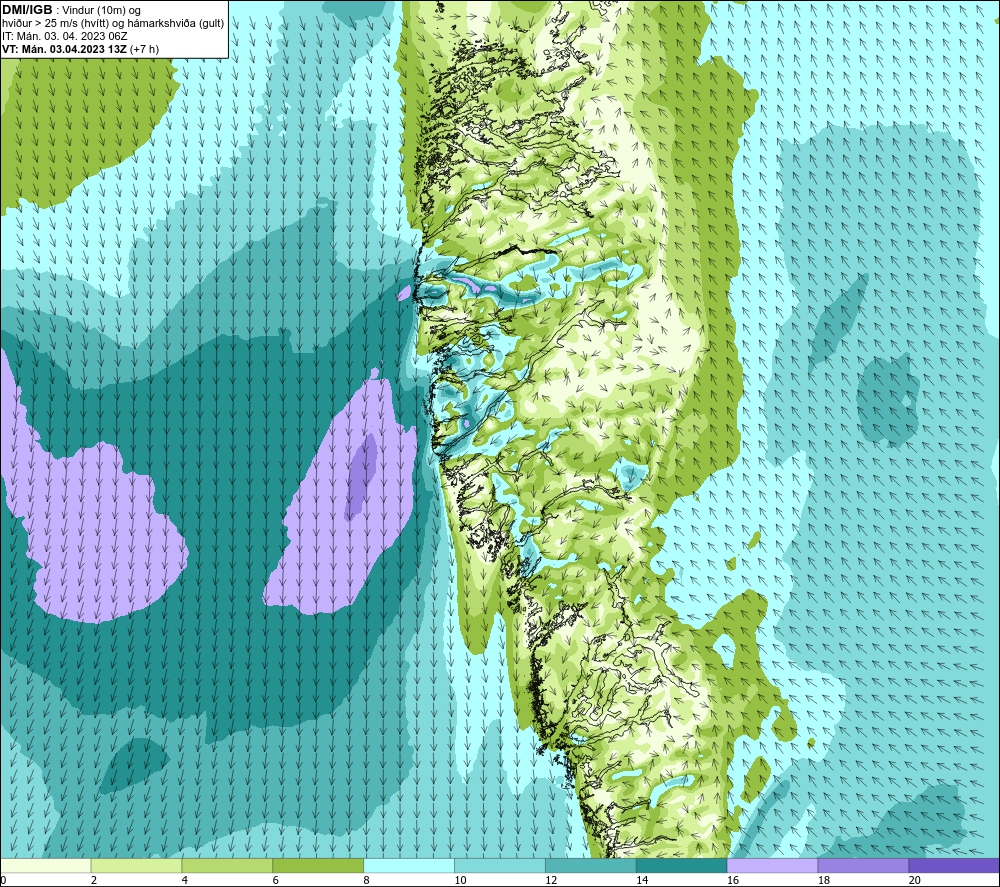Viewport: 1000px width, 887px height.
Task: Click the legend label '8'
Action: pyautogui.click(x=367, y=881)
